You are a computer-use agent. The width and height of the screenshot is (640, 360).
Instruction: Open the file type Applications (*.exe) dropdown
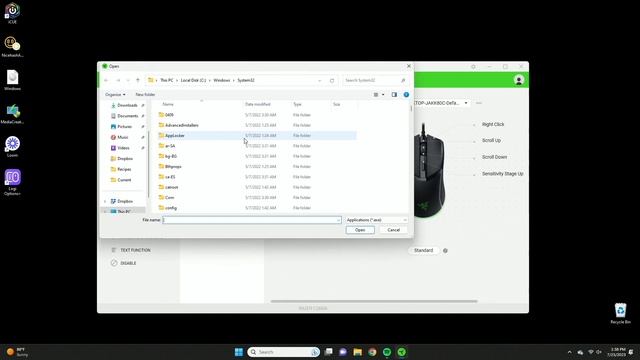(376, 220)
